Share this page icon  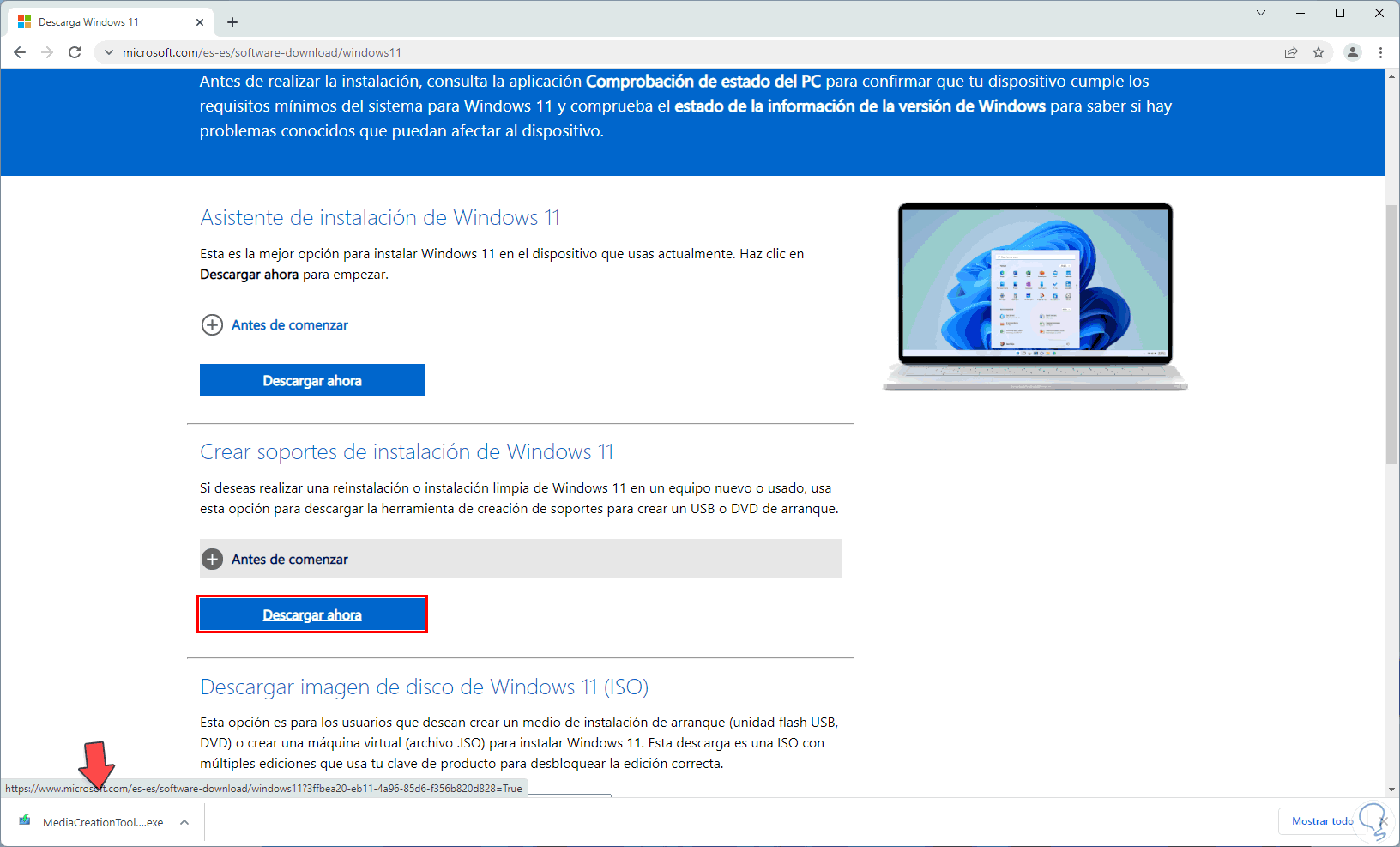point(1291,52)
